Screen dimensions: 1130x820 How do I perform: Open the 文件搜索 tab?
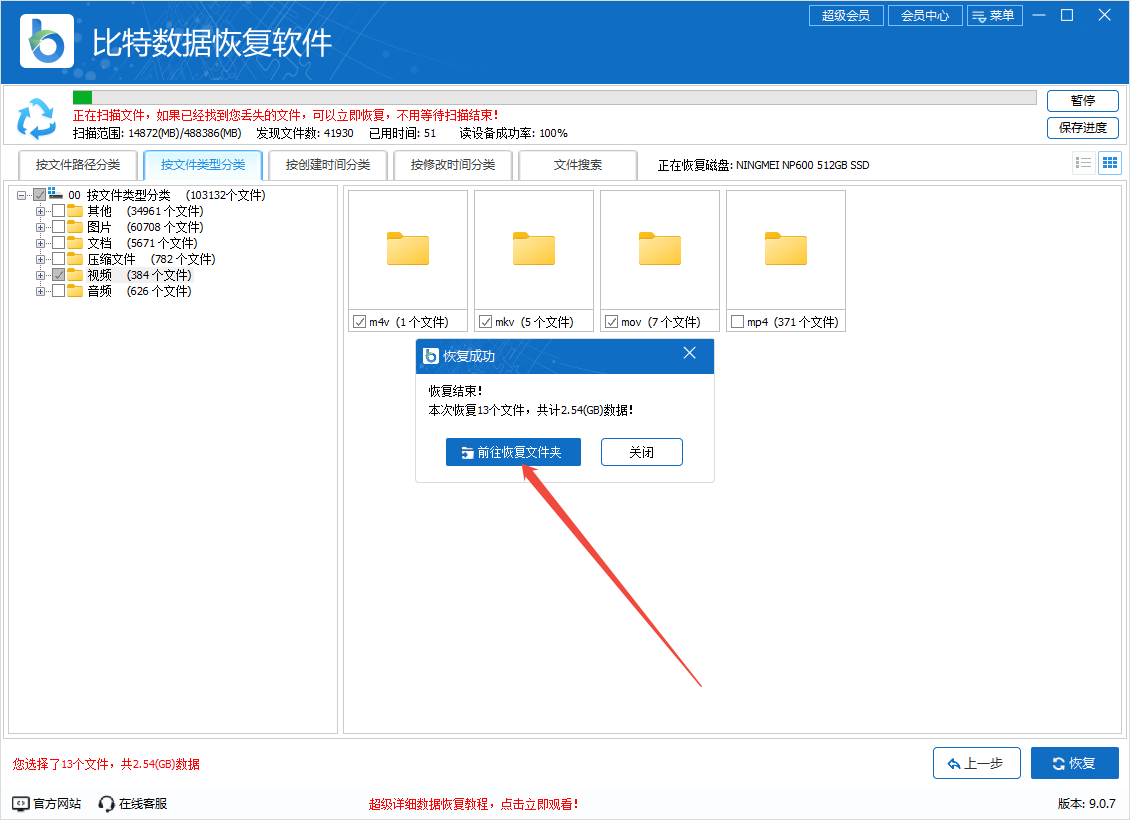click(x=578, y=165)
